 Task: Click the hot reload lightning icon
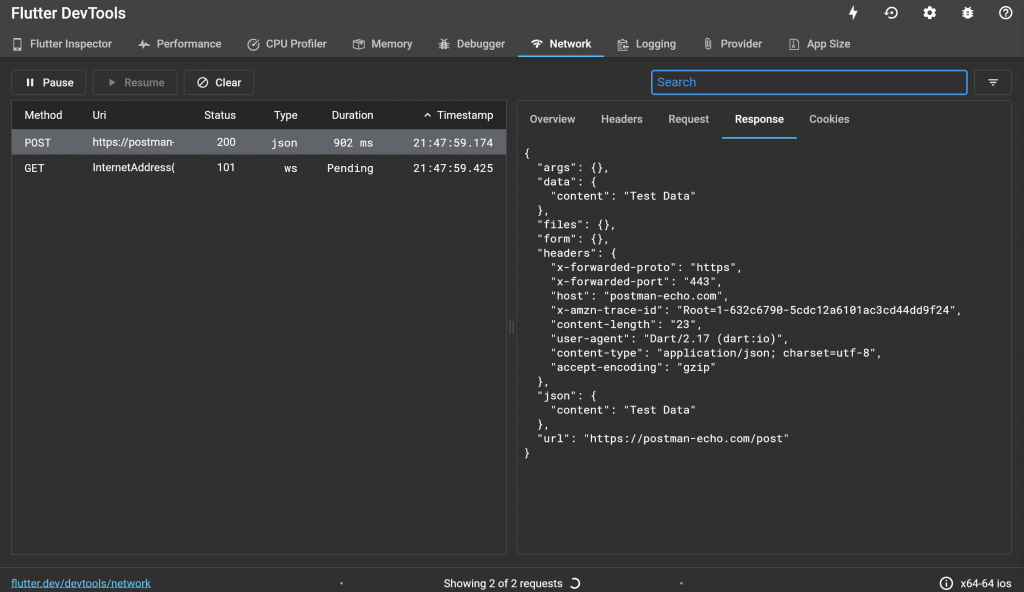coord(853,13)
